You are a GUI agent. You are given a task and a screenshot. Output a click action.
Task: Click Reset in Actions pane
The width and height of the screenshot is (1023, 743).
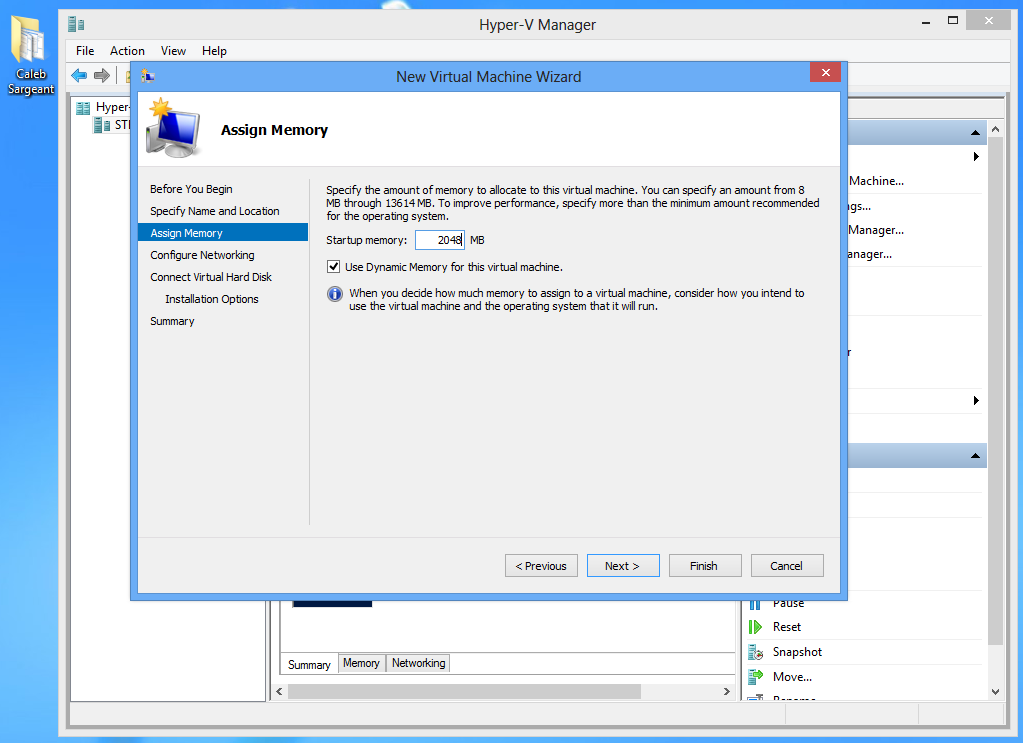(787, 627)
